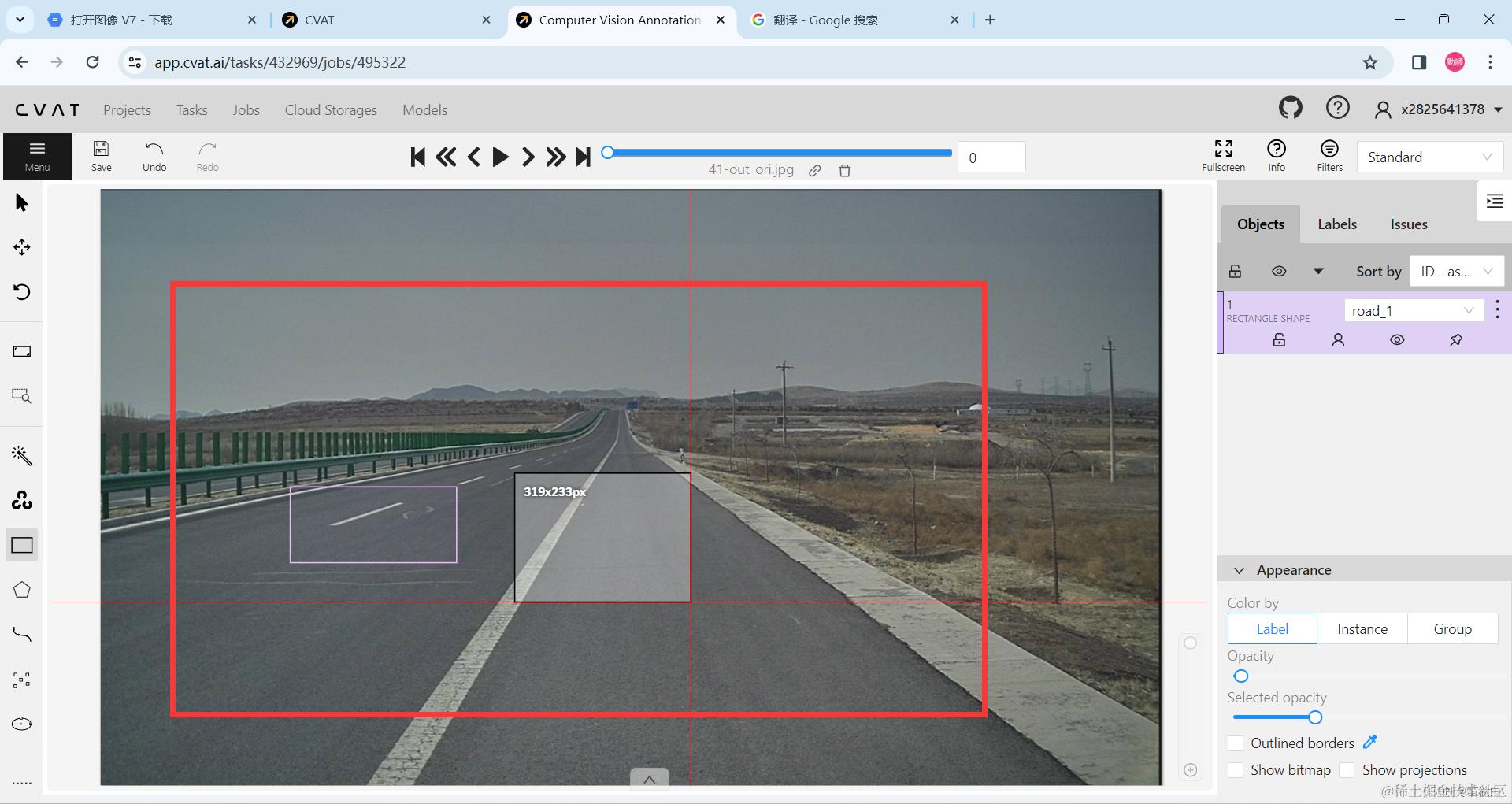
Task: Enable Outlined borders checkbox
Action: pyautogui.click(x=1236, y=743)
